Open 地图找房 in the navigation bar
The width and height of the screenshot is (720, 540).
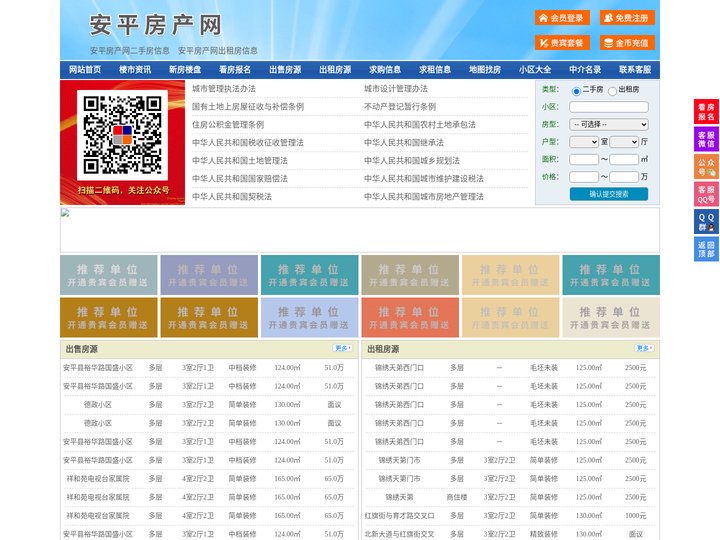coord(485,70)
